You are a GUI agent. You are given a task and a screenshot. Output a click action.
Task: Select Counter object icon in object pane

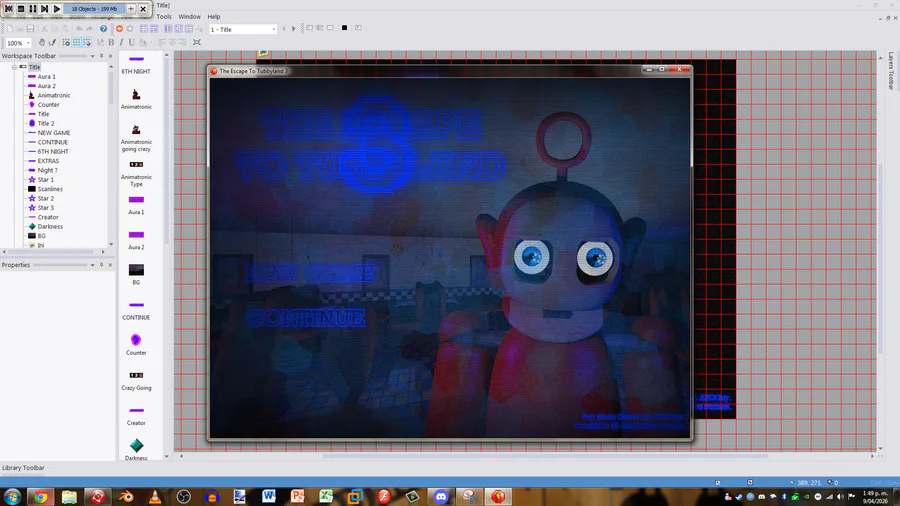pos(136,344)
